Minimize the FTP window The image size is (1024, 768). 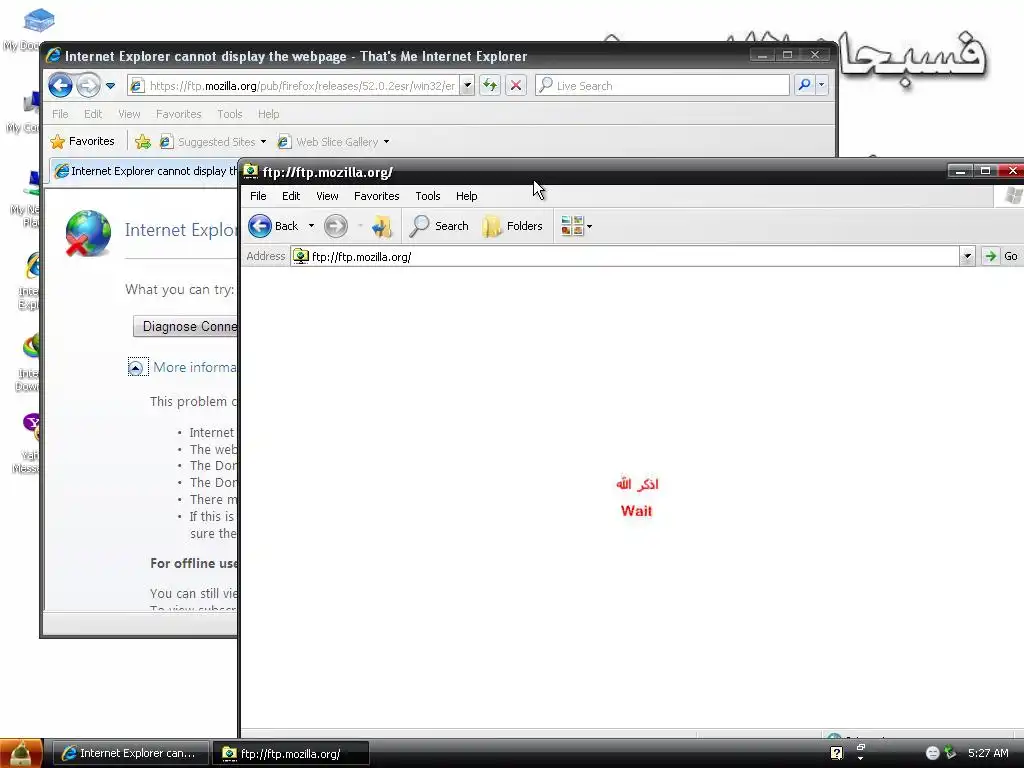pos(960,171)
